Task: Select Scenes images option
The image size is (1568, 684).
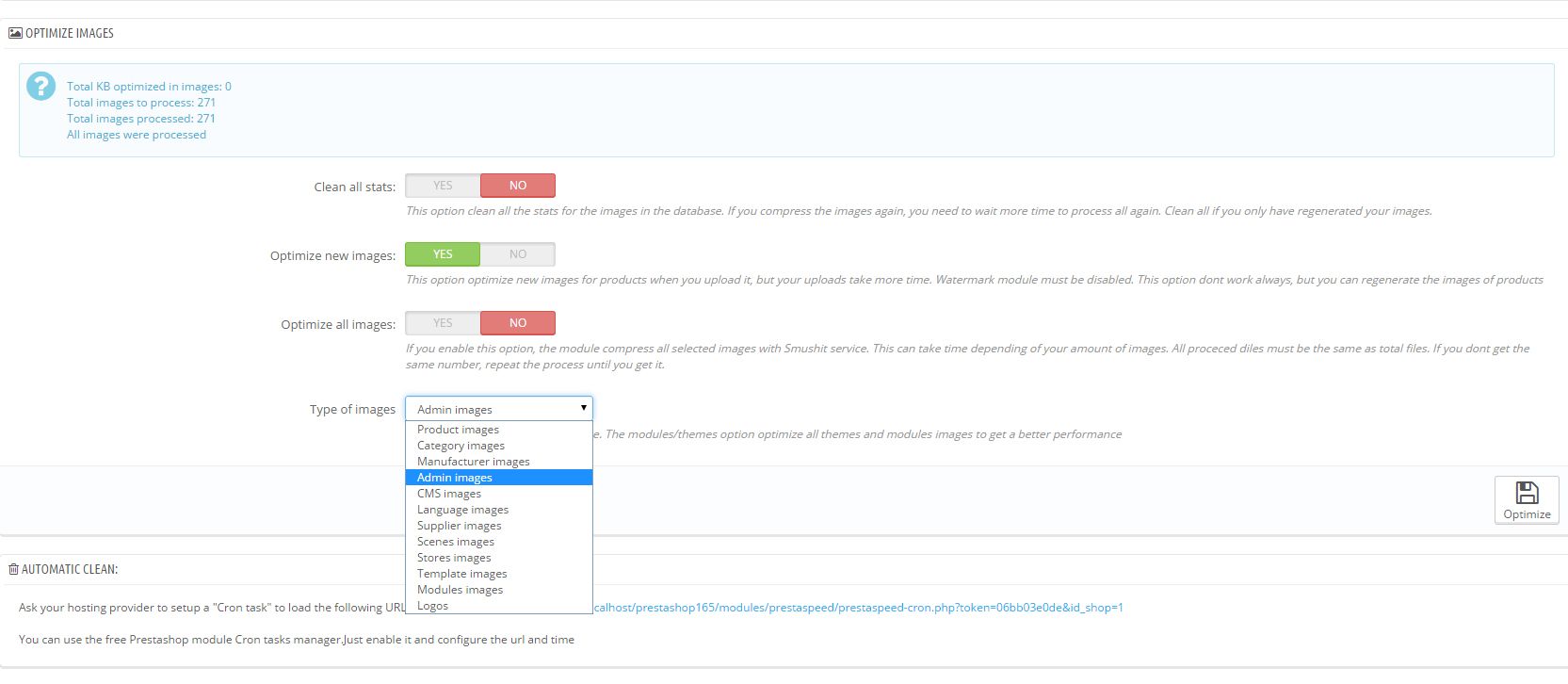Action: click(499, 542)
